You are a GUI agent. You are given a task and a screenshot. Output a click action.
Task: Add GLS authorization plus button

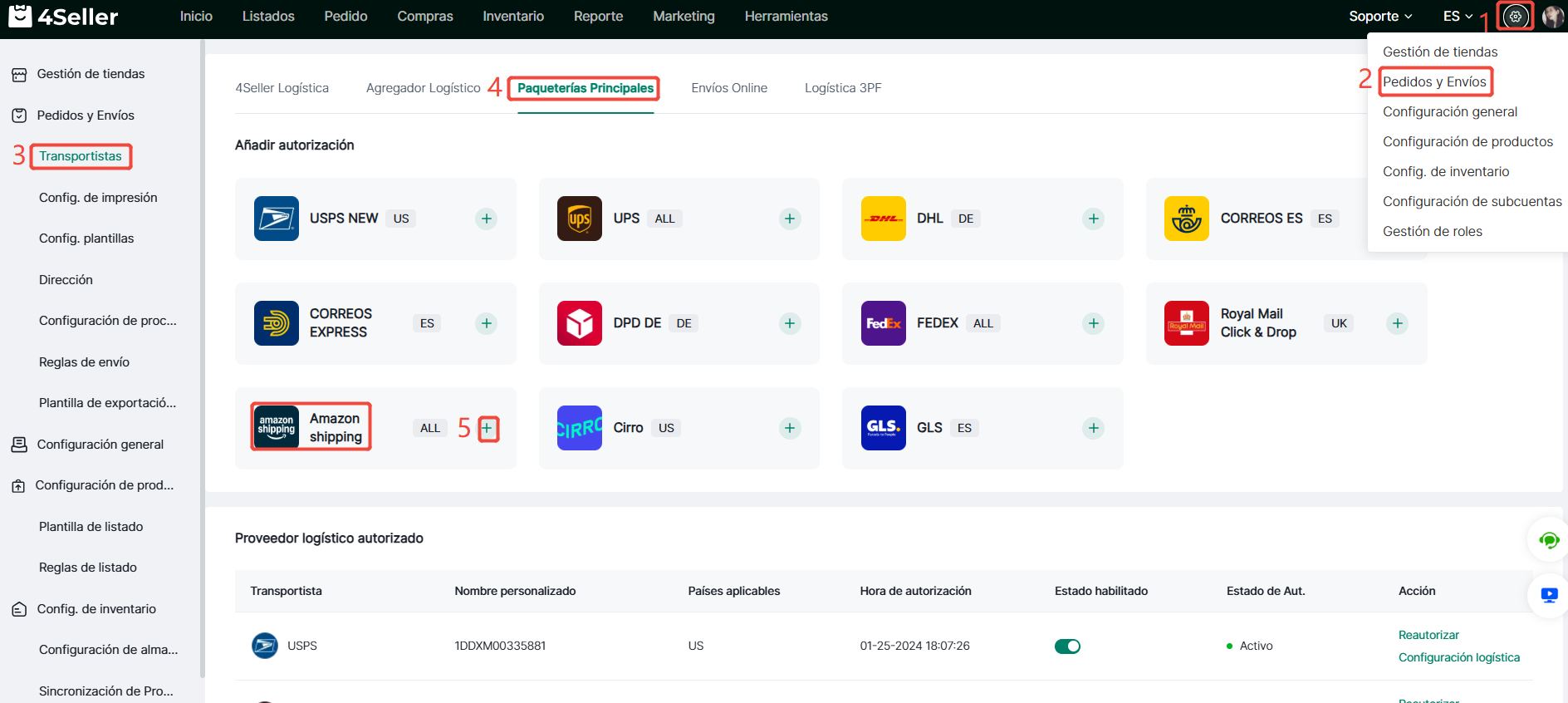pos(1094,428)
